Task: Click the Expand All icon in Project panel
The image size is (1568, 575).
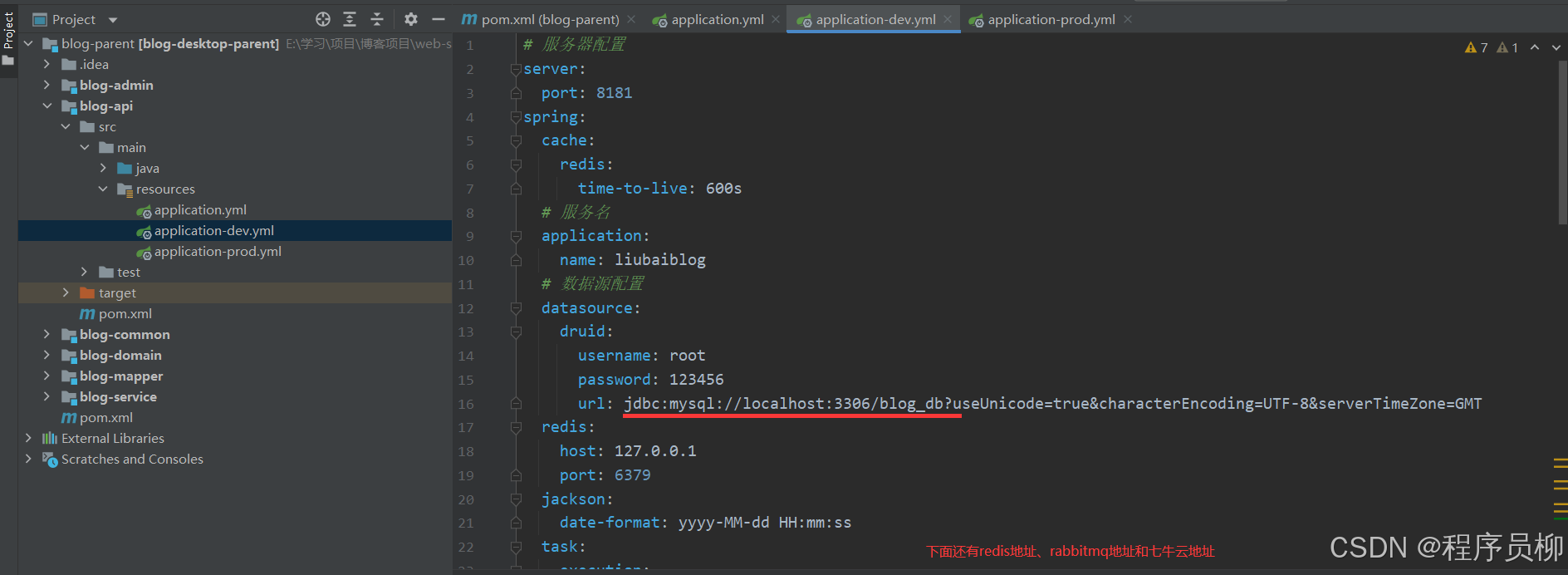Action: point(350,19)
